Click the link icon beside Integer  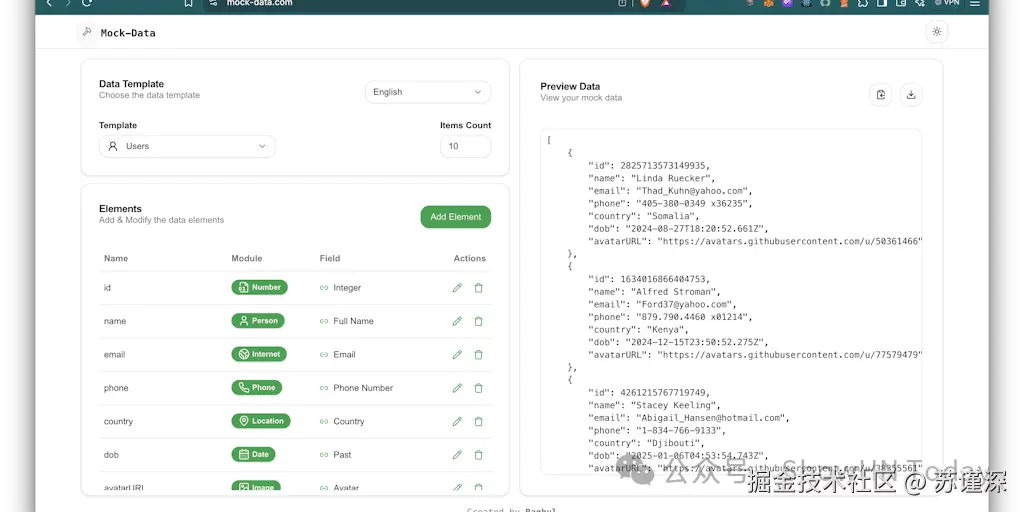[324, 288]
